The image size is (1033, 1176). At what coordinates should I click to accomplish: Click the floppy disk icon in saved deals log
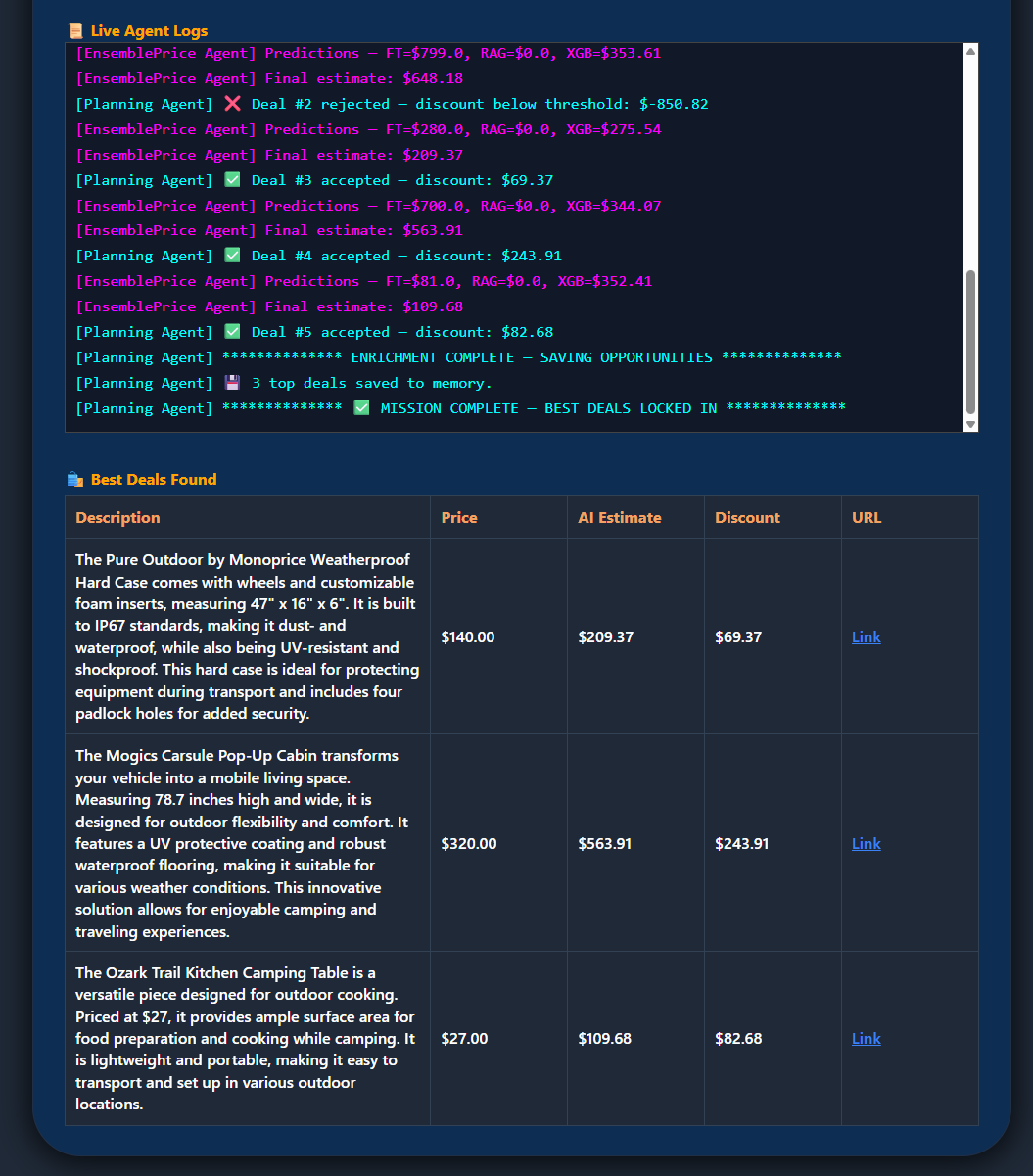(x=232, y=383)
